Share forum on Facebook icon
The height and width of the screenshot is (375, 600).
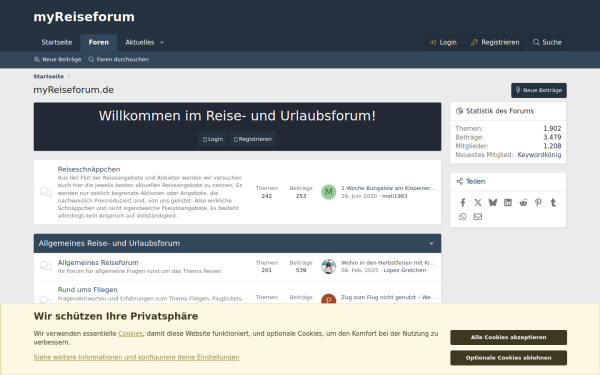[463, 202]
